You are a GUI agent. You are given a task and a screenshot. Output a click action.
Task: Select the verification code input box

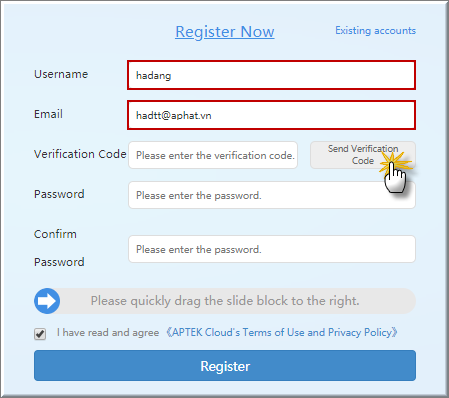coord(213,155)
